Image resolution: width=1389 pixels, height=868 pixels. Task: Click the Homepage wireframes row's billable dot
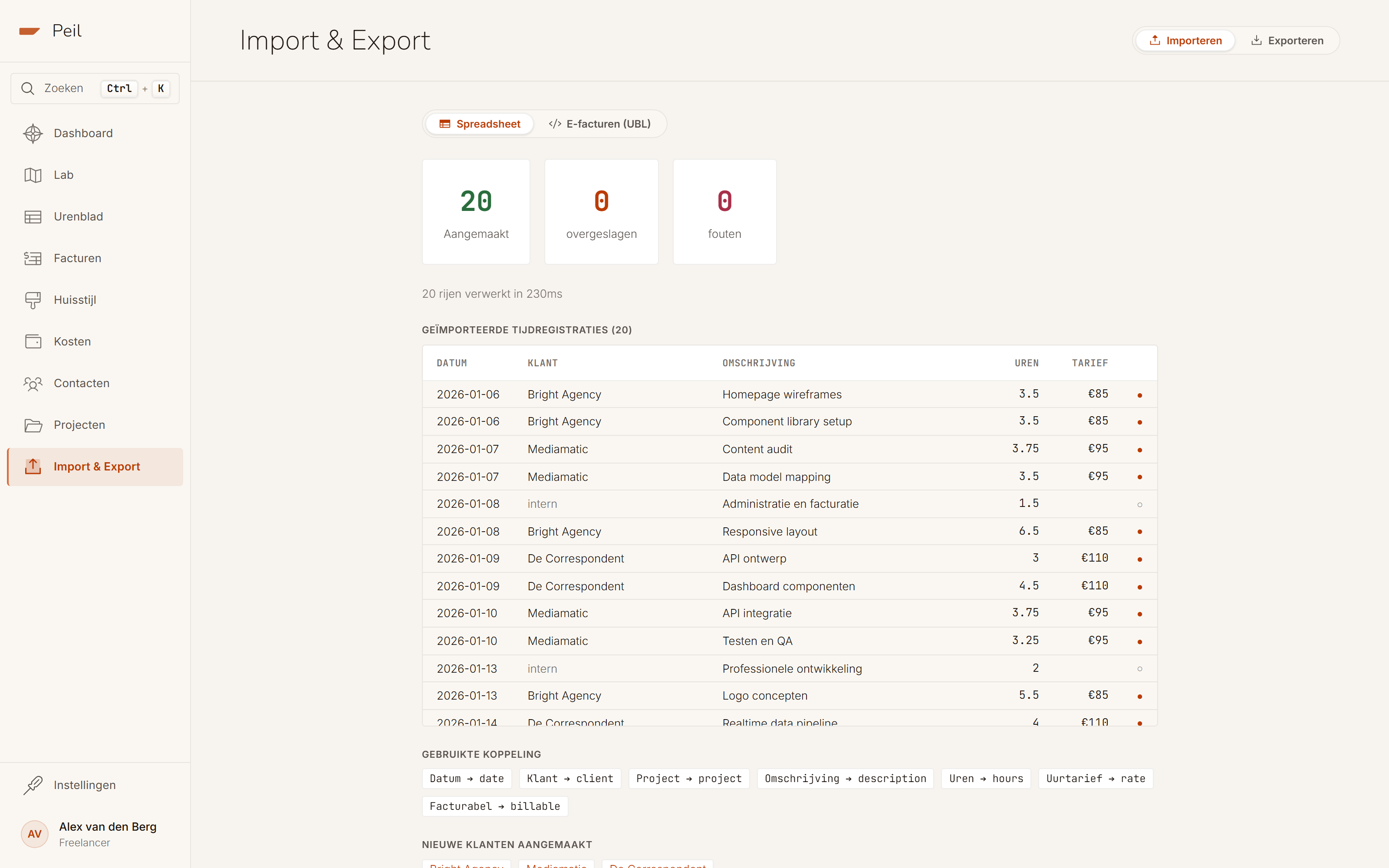(1140, 395)
